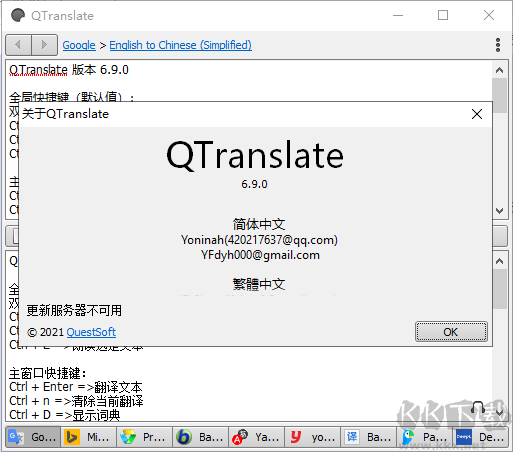
Task: Select the Promt service tab
Action: coord(144,437)
